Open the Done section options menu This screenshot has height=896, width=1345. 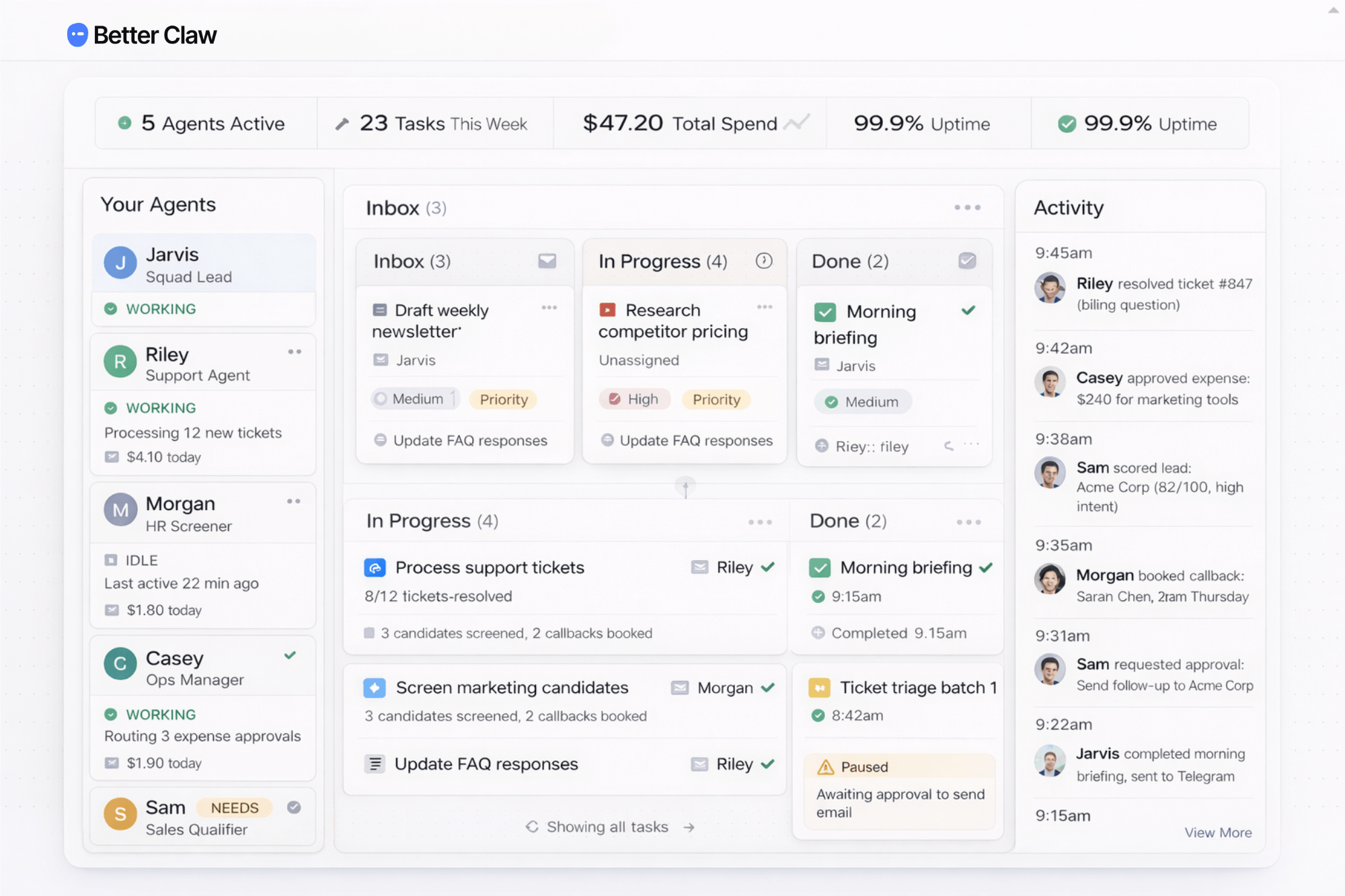pyautogui.click(x=969, y=521)
